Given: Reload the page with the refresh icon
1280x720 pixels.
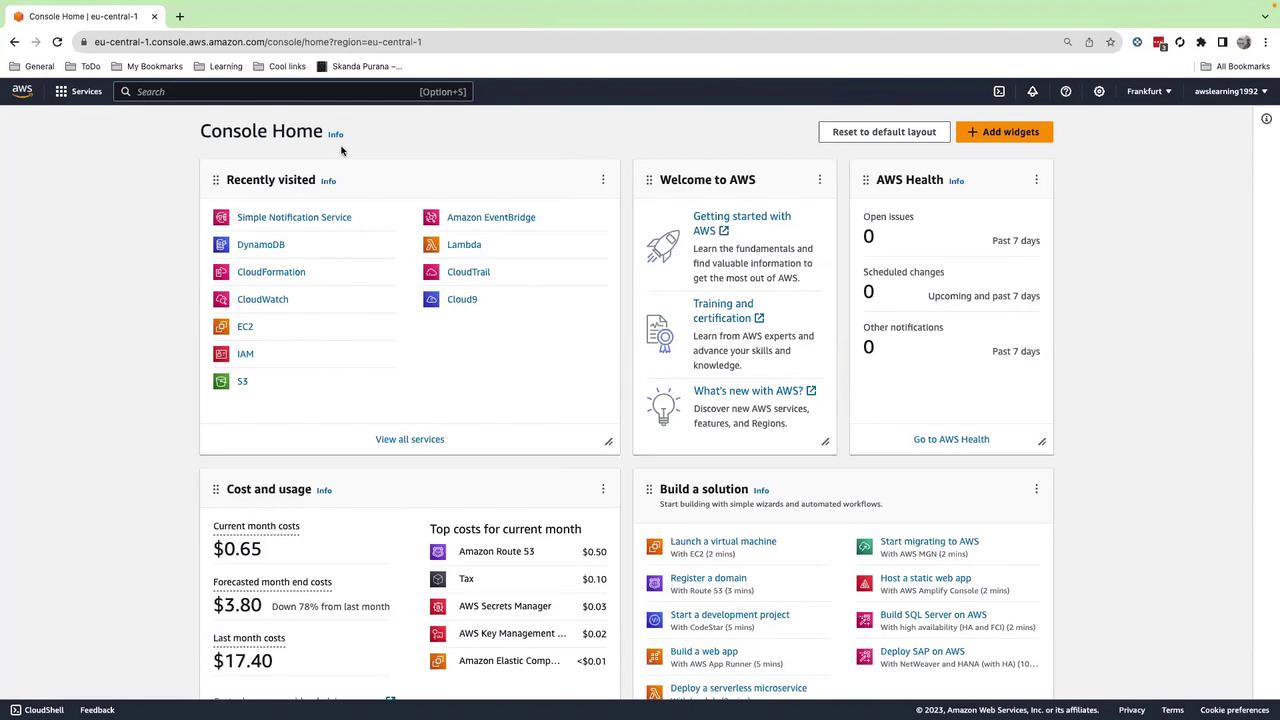Looking at the screenshot, I should [x=57, y=42].
